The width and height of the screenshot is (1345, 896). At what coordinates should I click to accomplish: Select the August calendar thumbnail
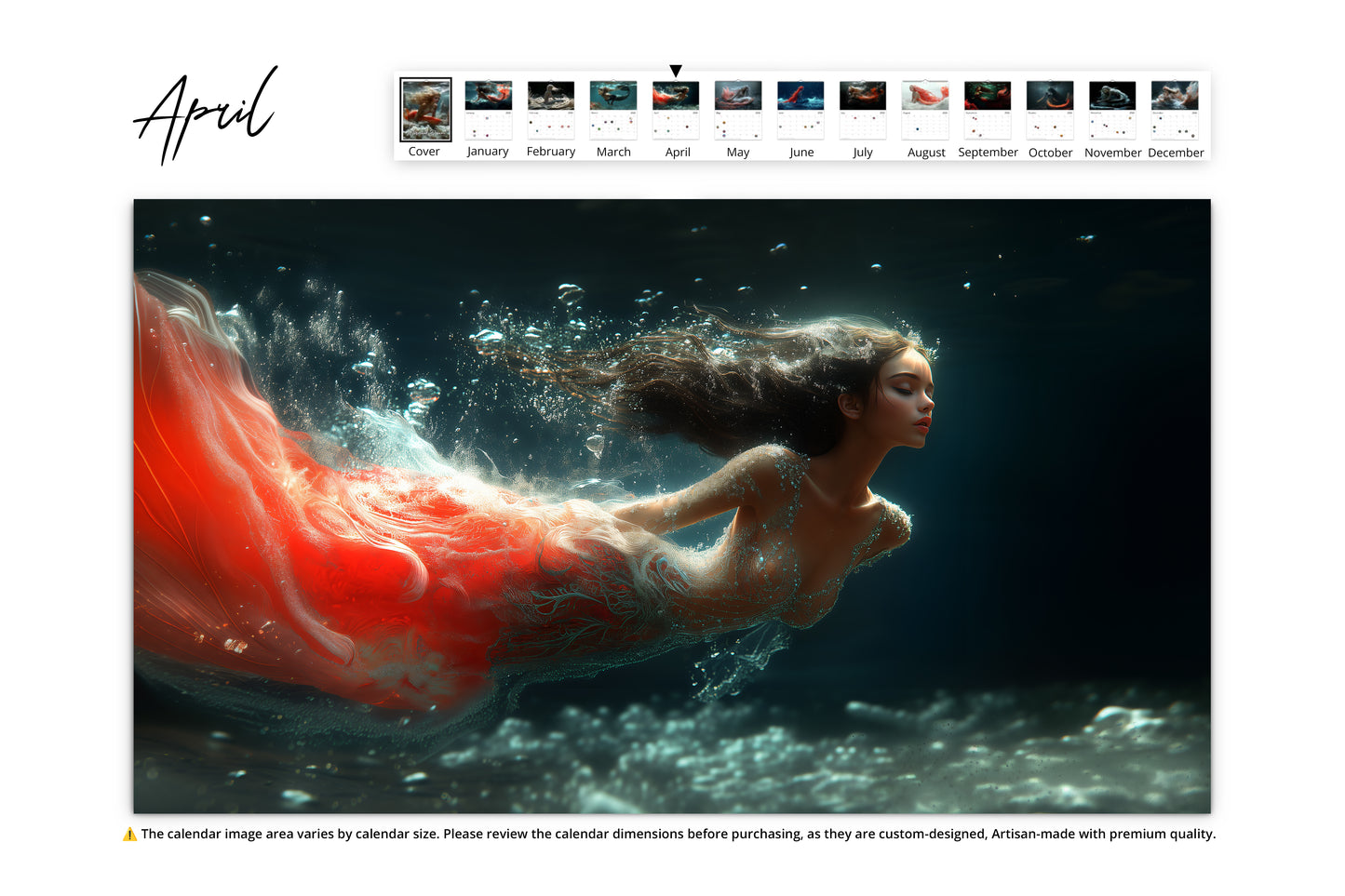(x=925, y=110)
